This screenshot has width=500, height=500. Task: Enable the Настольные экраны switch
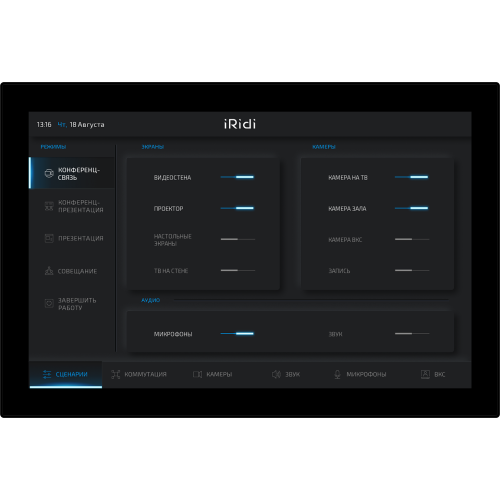pos(238,239)
